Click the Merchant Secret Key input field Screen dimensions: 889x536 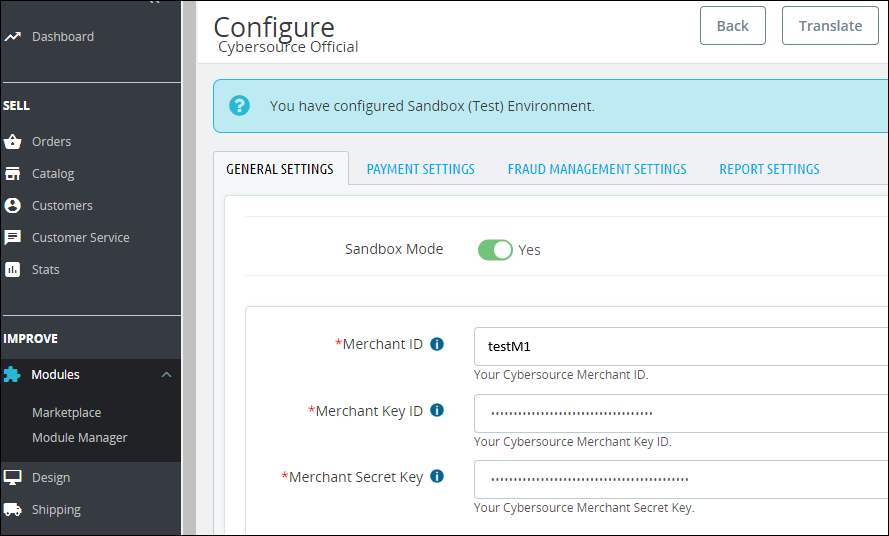(x=681, y=479)
